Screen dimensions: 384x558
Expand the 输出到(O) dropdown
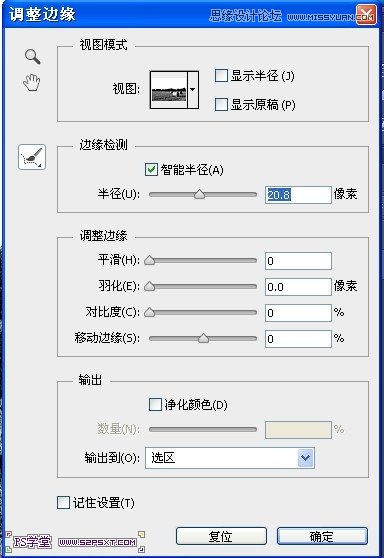click(x=230, y=458)
